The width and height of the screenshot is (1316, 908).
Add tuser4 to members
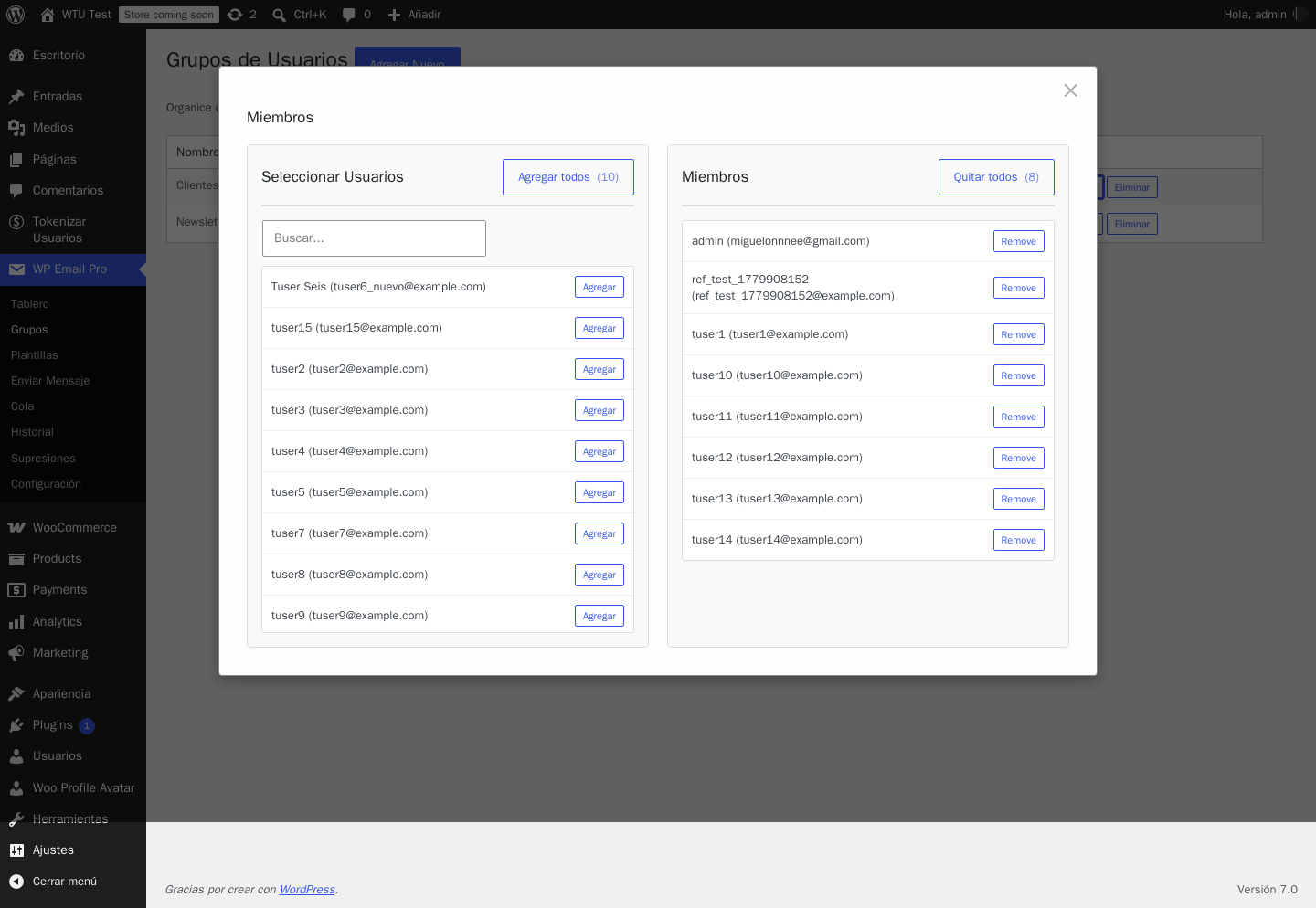coord(600,451)
